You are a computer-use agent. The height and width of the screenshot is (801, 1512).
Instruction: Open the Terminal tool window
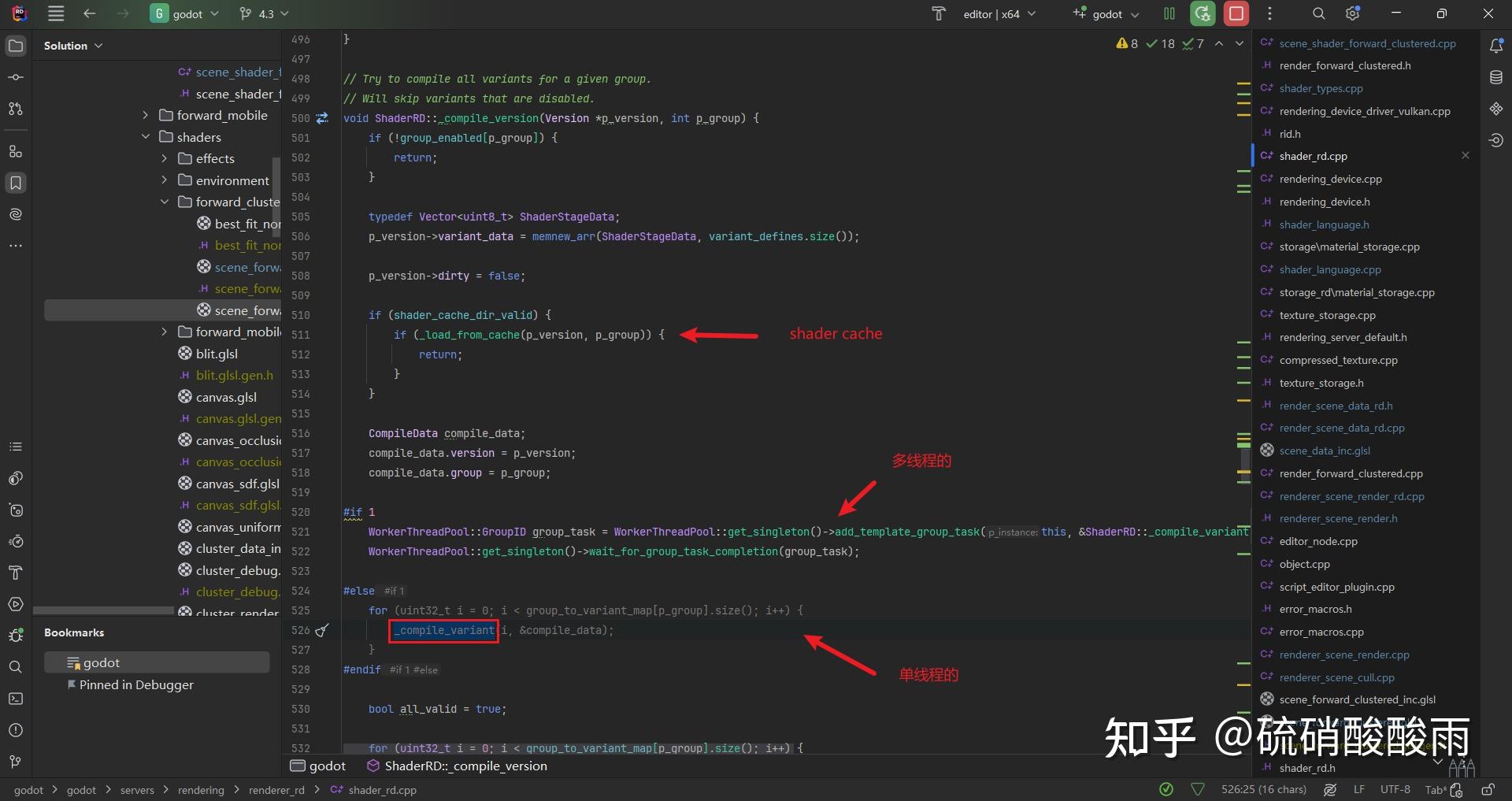[x=16, y=699]
